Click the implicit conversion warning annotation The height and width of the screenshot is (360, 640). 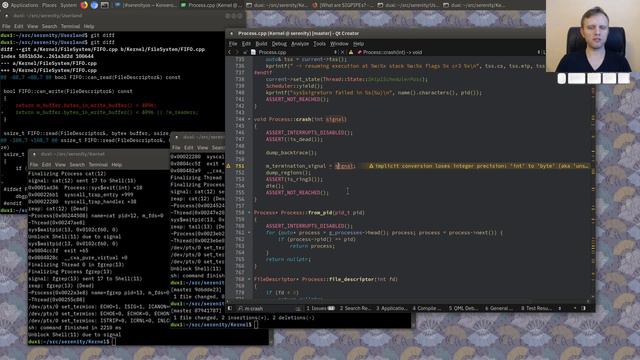click(479, 166)
